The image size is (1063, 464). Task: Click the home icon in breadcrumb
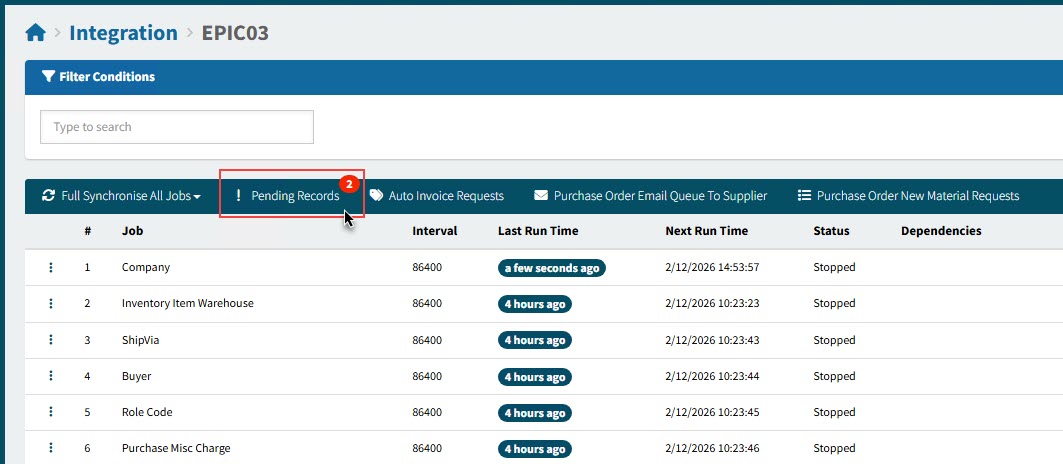pos(36,33)
